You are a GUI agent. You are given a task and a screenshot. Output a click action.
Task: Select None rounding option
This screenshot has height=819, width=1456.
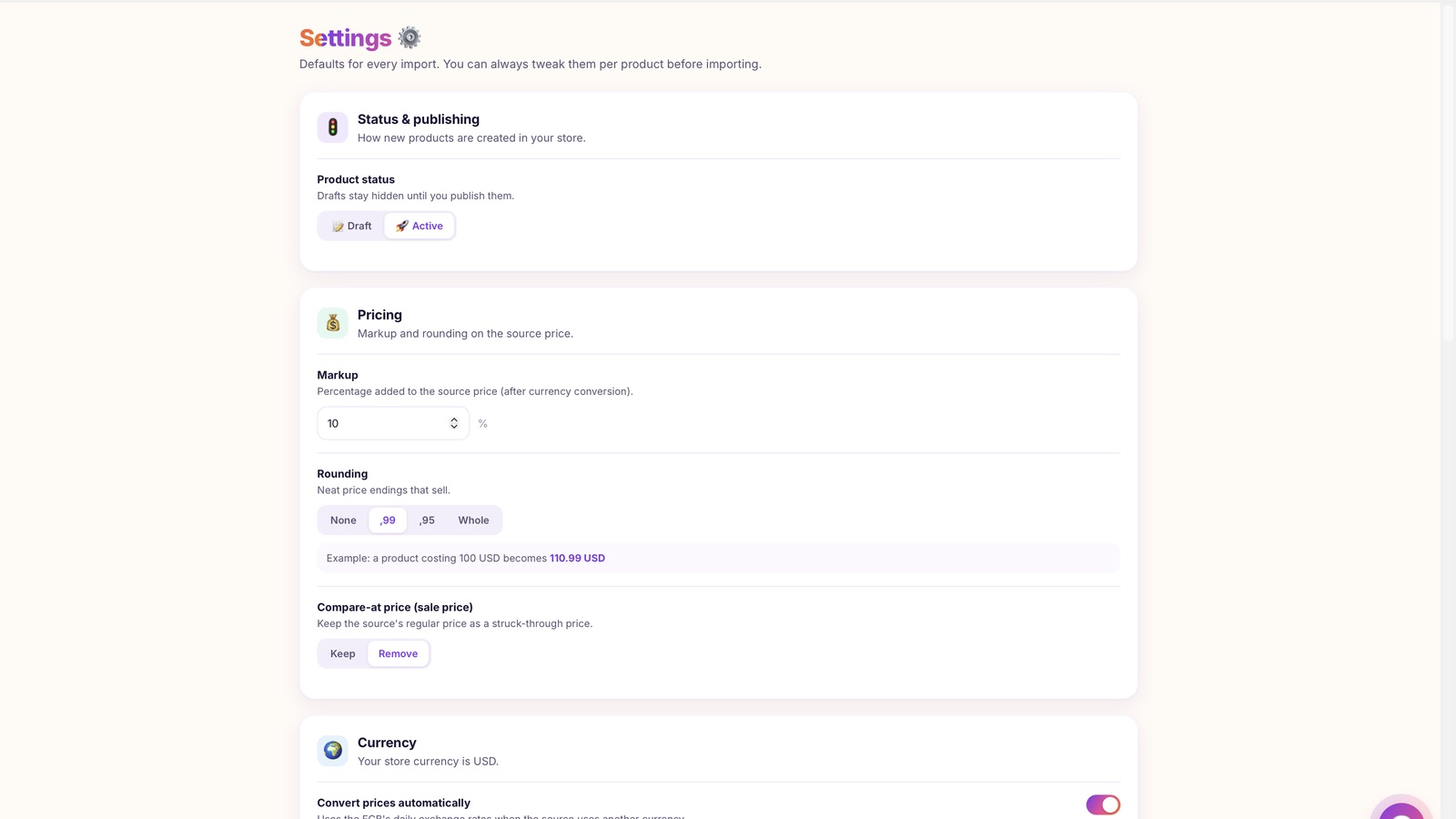click(x=343, y=521)
